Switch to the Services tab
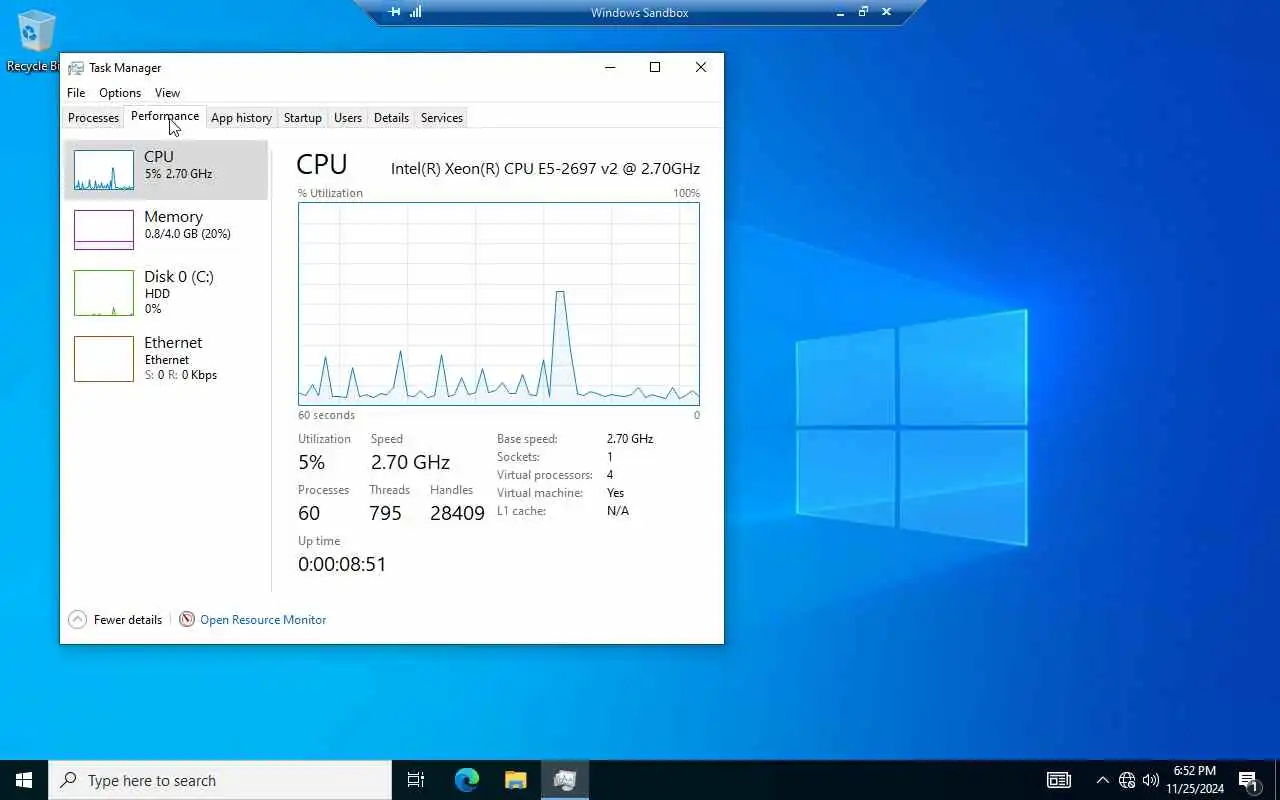Image resolution: width=1280 pixels, height=800 pixels. tap(441, 118)
